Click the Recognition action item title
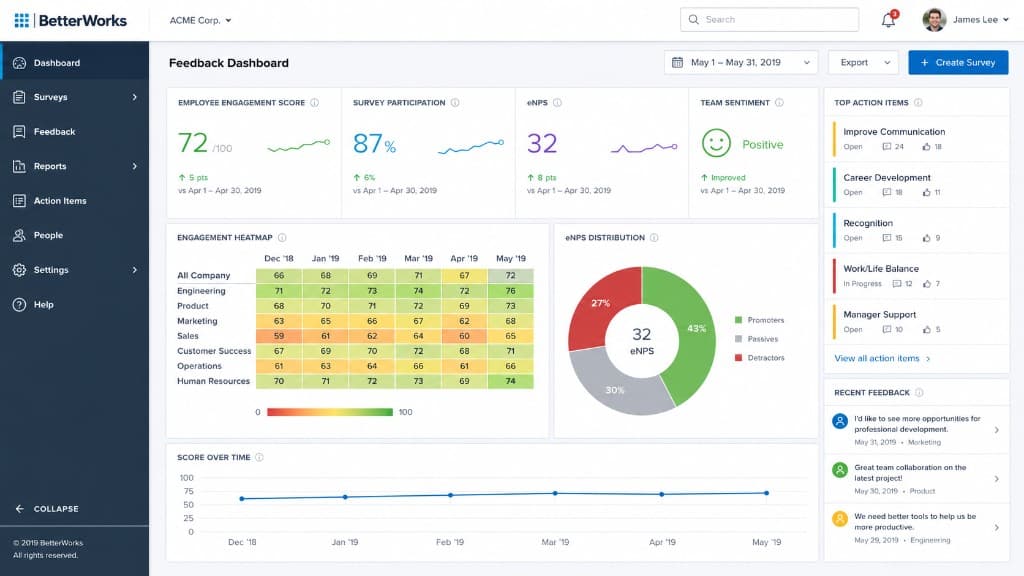 (868, 223)
